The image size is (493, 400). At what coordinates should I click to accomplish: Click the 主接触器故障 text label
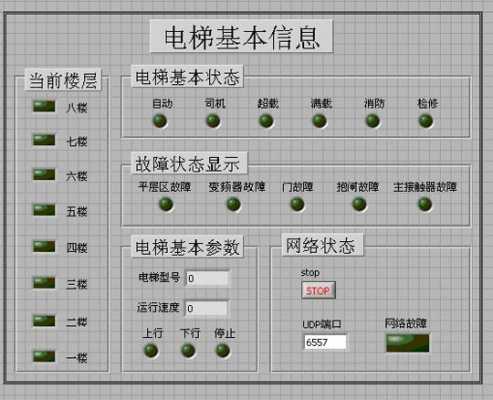coord(425,187)
